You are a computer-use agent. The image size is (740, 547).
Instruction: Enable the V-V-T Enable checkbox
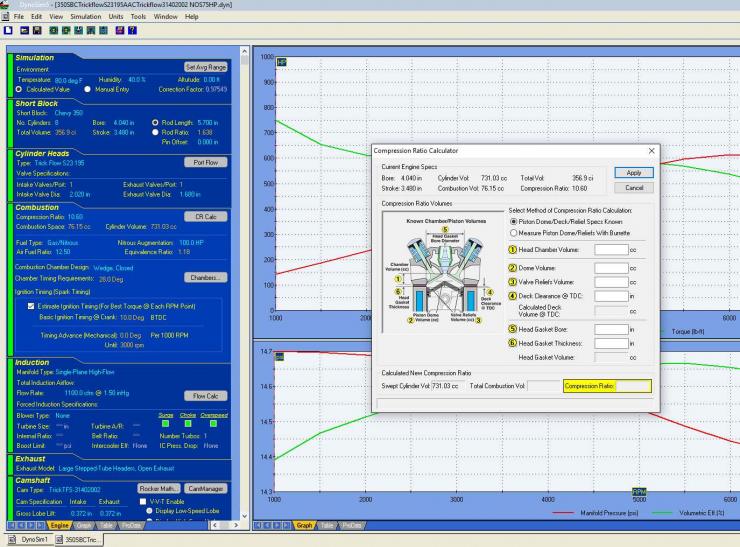143,502
